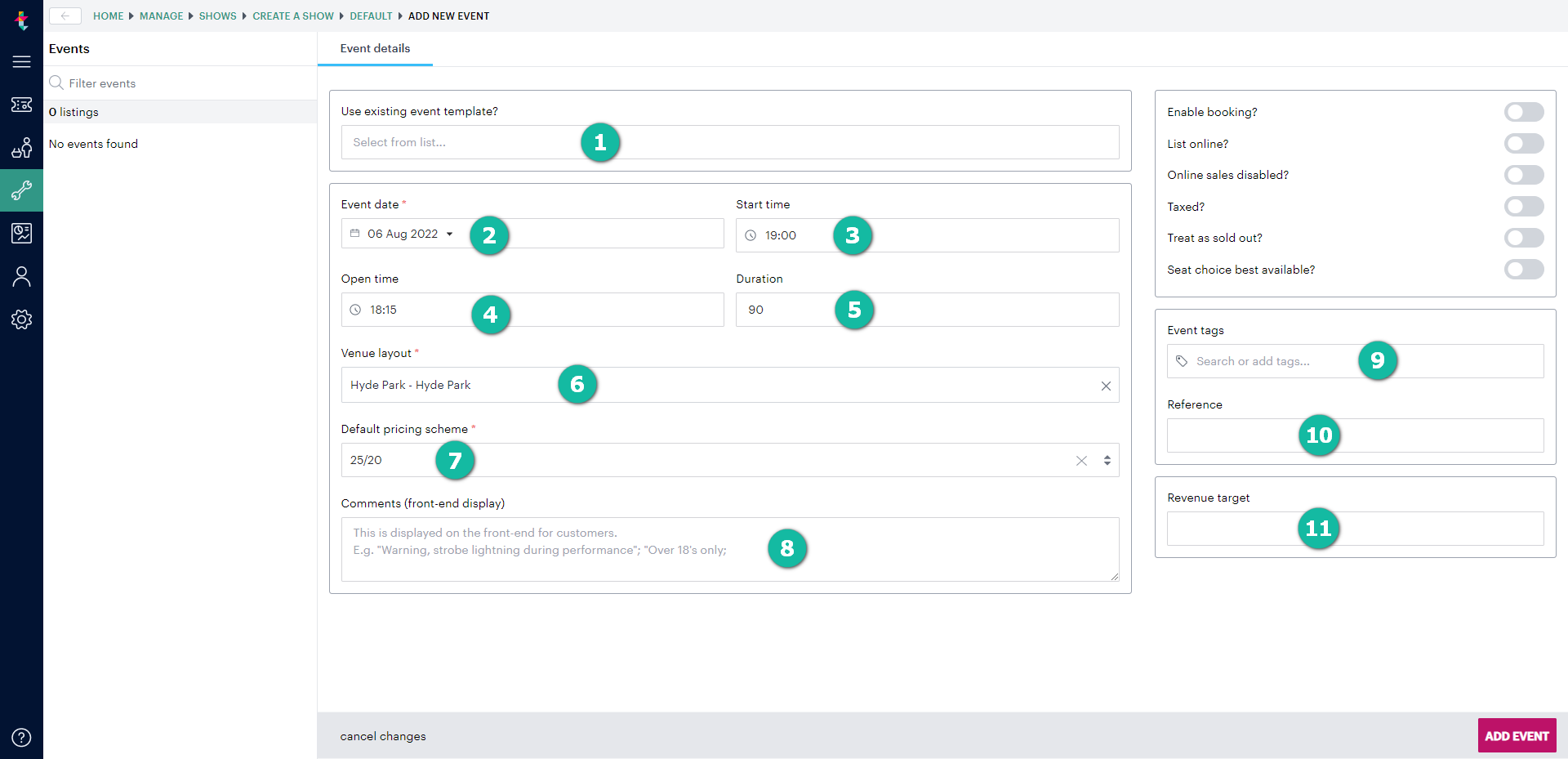This screenshot has width=1568, height=759.
Task: Click the clock icon in Open time
Action: point(355,310)
